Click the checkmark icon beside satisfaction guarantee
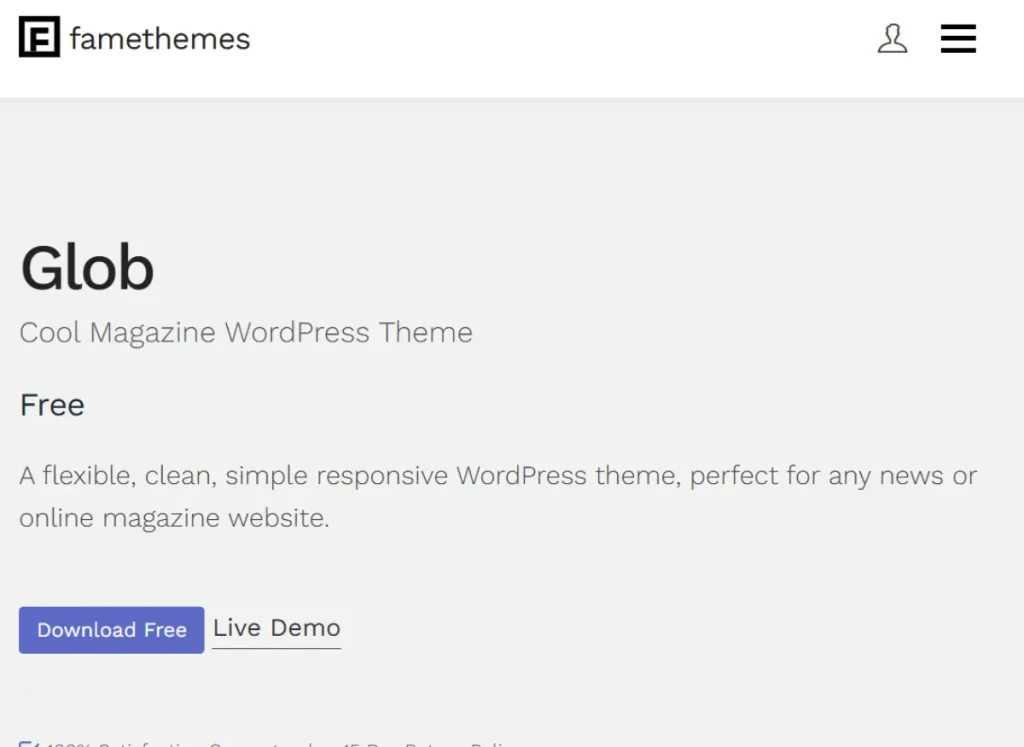This screenshot has width=1024, height=747. pos(28,744)
